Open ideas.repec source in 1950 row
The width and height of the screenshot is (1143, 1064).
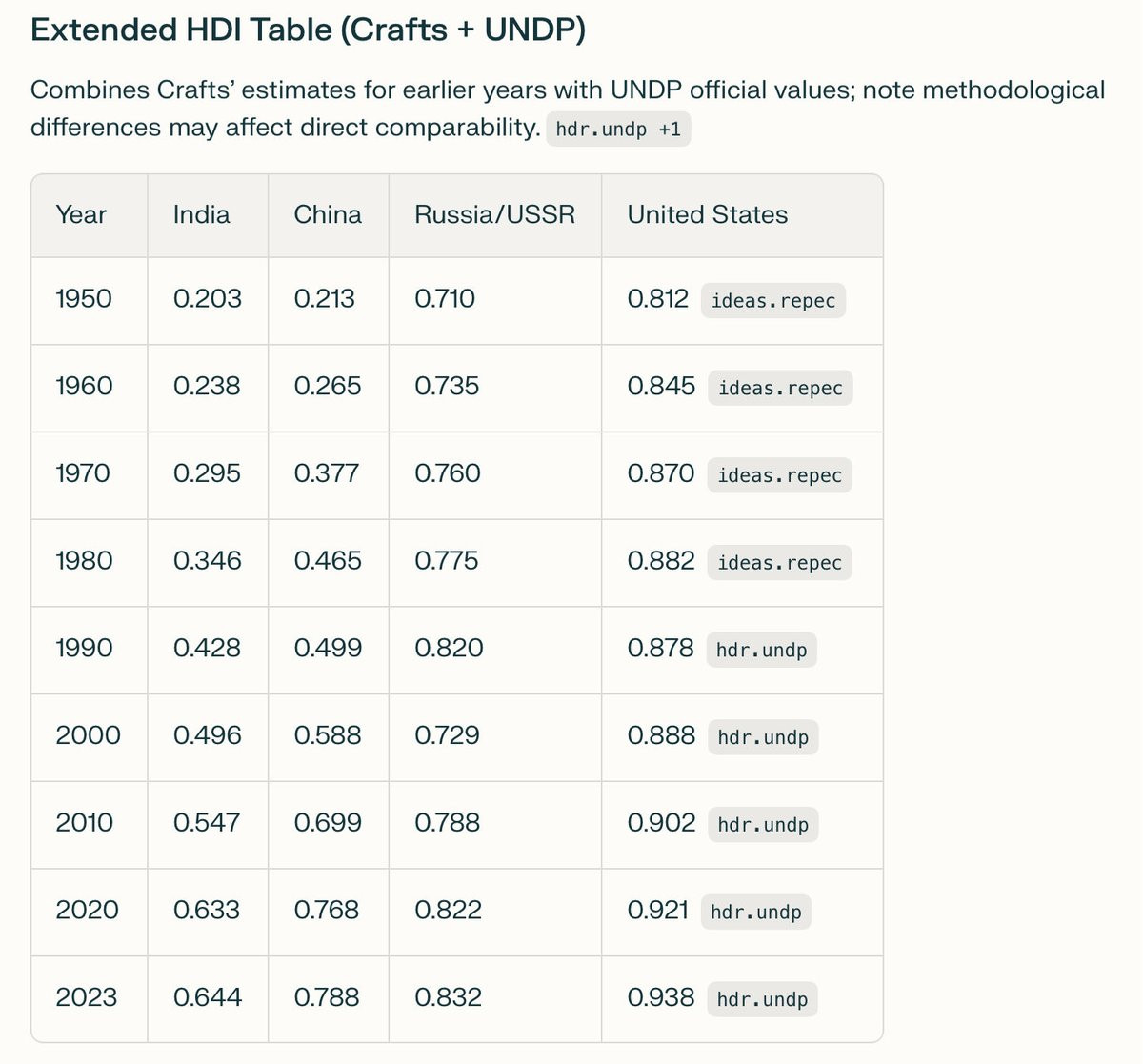click(x=772, y=301)
